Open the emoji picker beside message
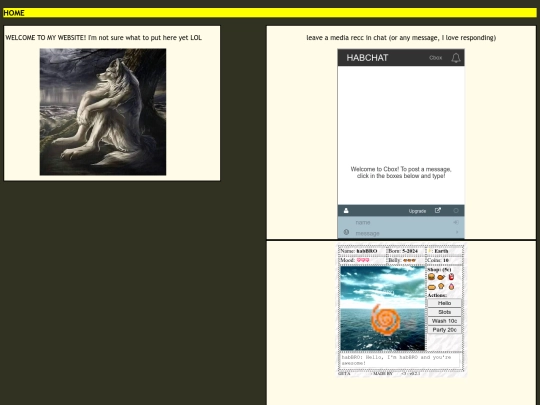This screenshot has height=405, width=540. pos(346,232)
